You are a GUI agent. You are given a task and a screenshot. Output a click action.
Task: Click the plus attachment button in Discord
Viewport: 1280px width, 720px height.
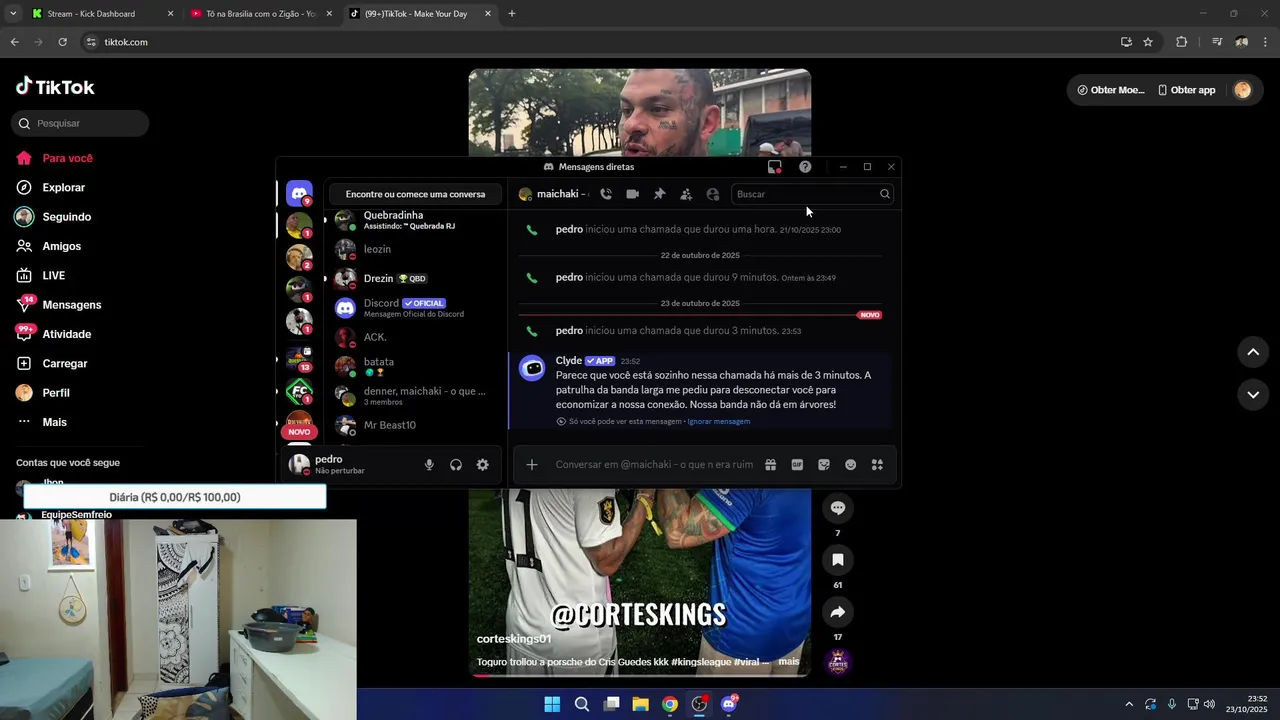click(x=532, y=464)
